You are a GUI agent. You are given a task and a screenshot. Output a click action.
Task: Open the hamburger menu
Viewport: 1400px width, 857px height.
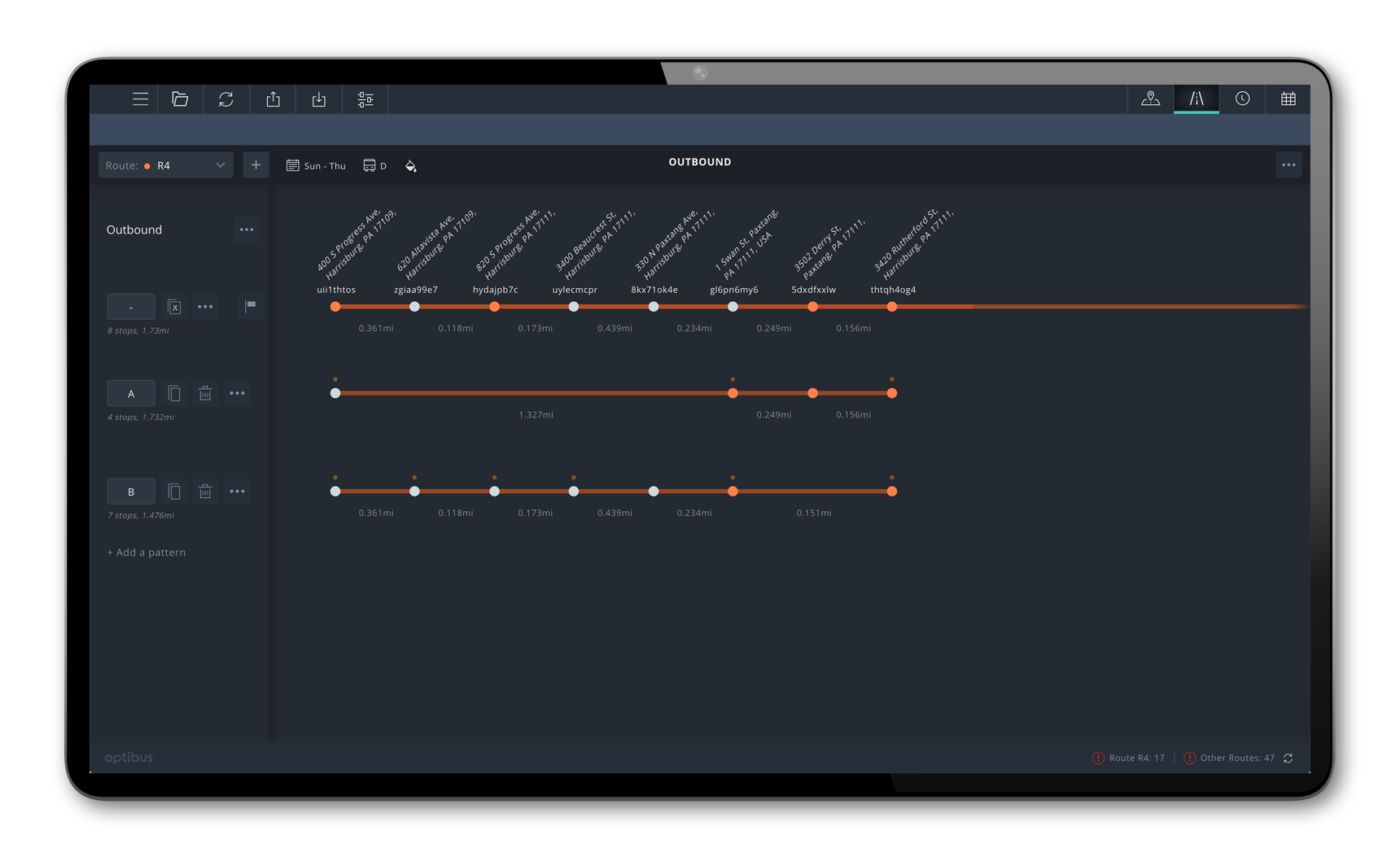[x=140, y=99]
